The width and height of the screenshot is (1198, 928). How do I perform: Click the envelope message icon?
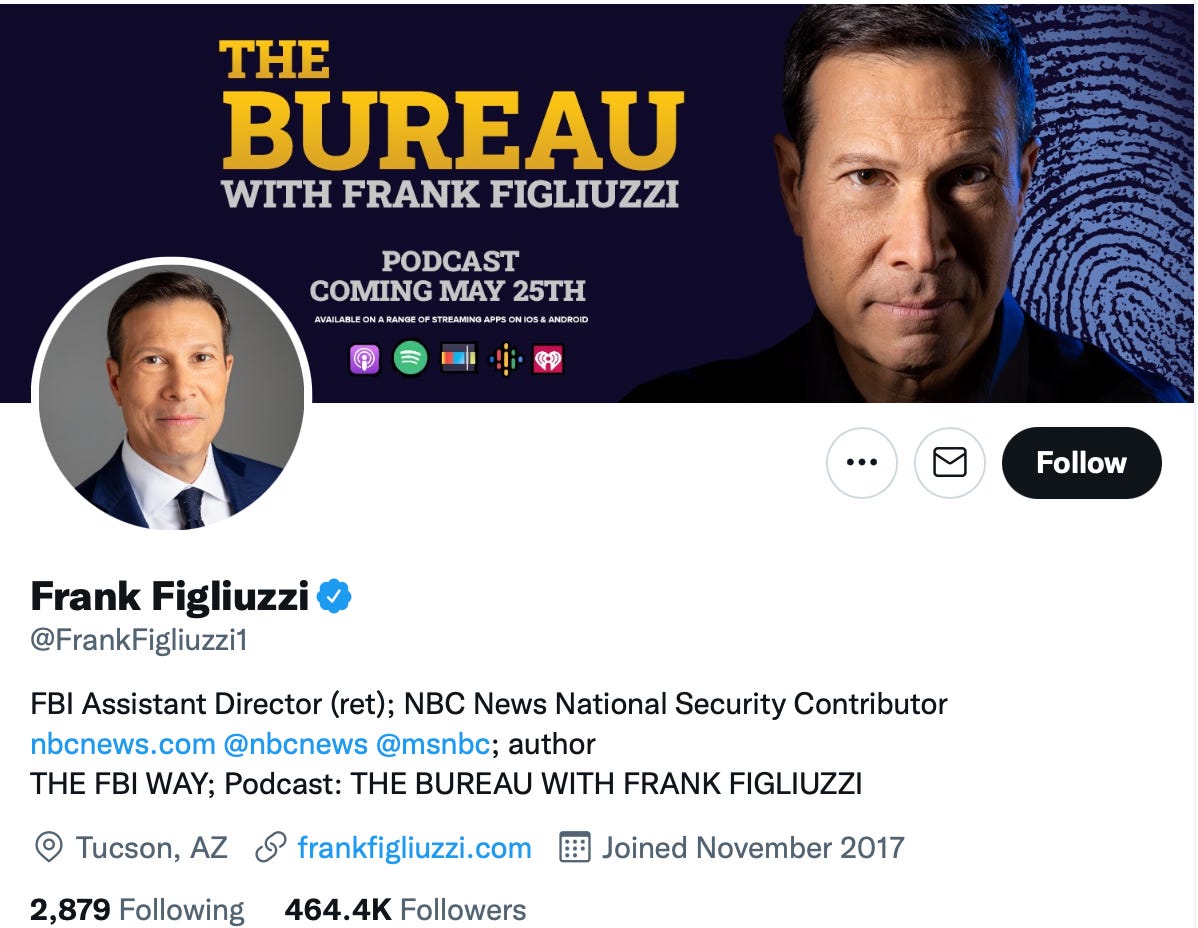(x=949, y=463)
